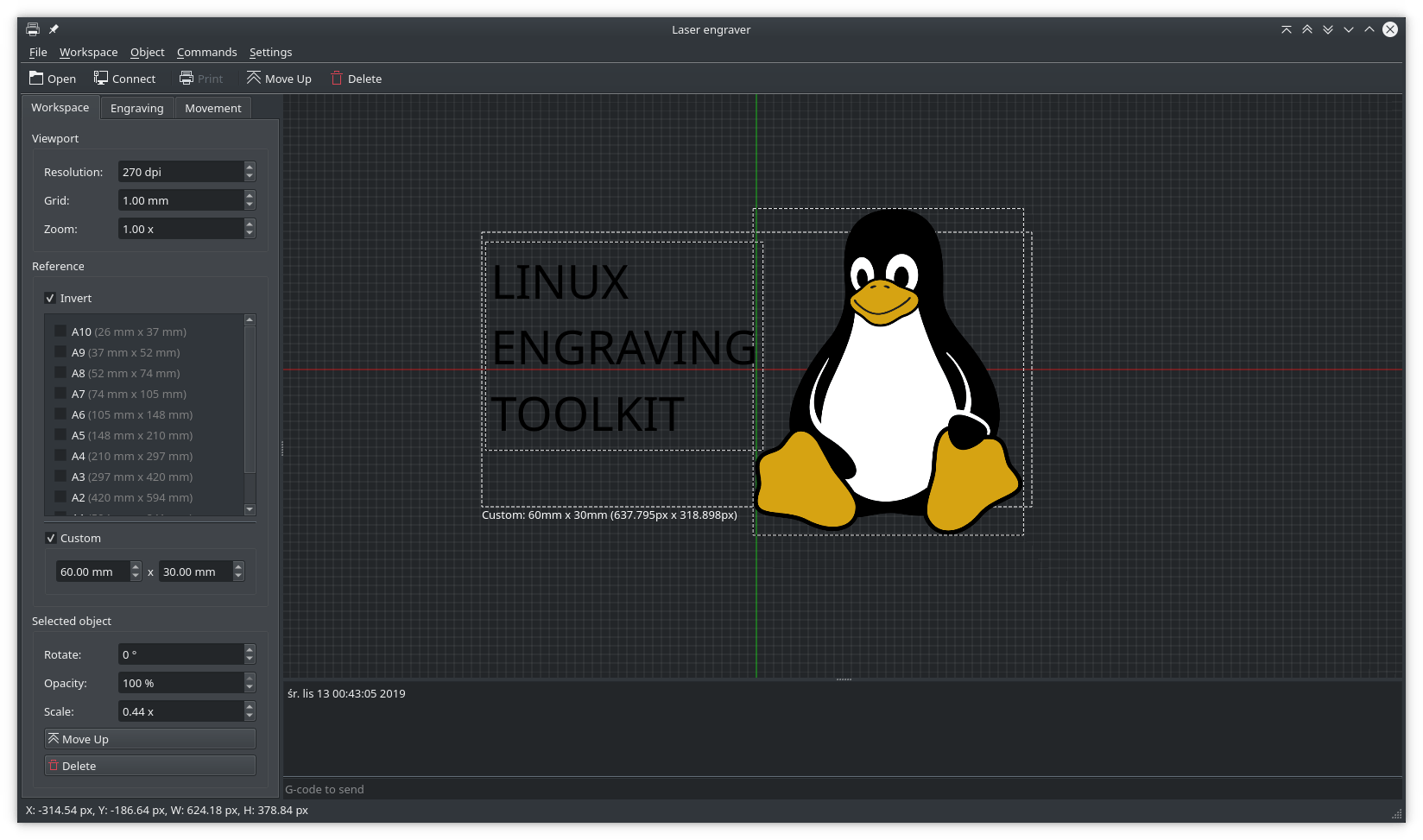Click the log entry 'śr. lis 13 00:43:05 2019'
Viewport: 1423px width, 840px height.
346,693
